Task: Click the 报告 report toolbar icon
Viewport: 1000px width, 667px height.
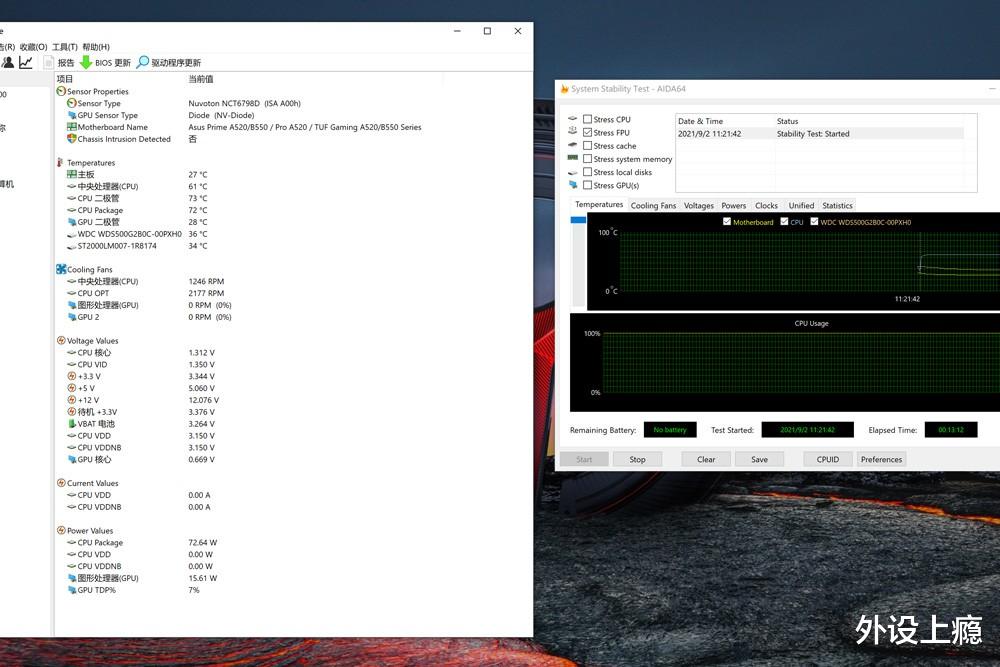Action: tap(49, 62)
